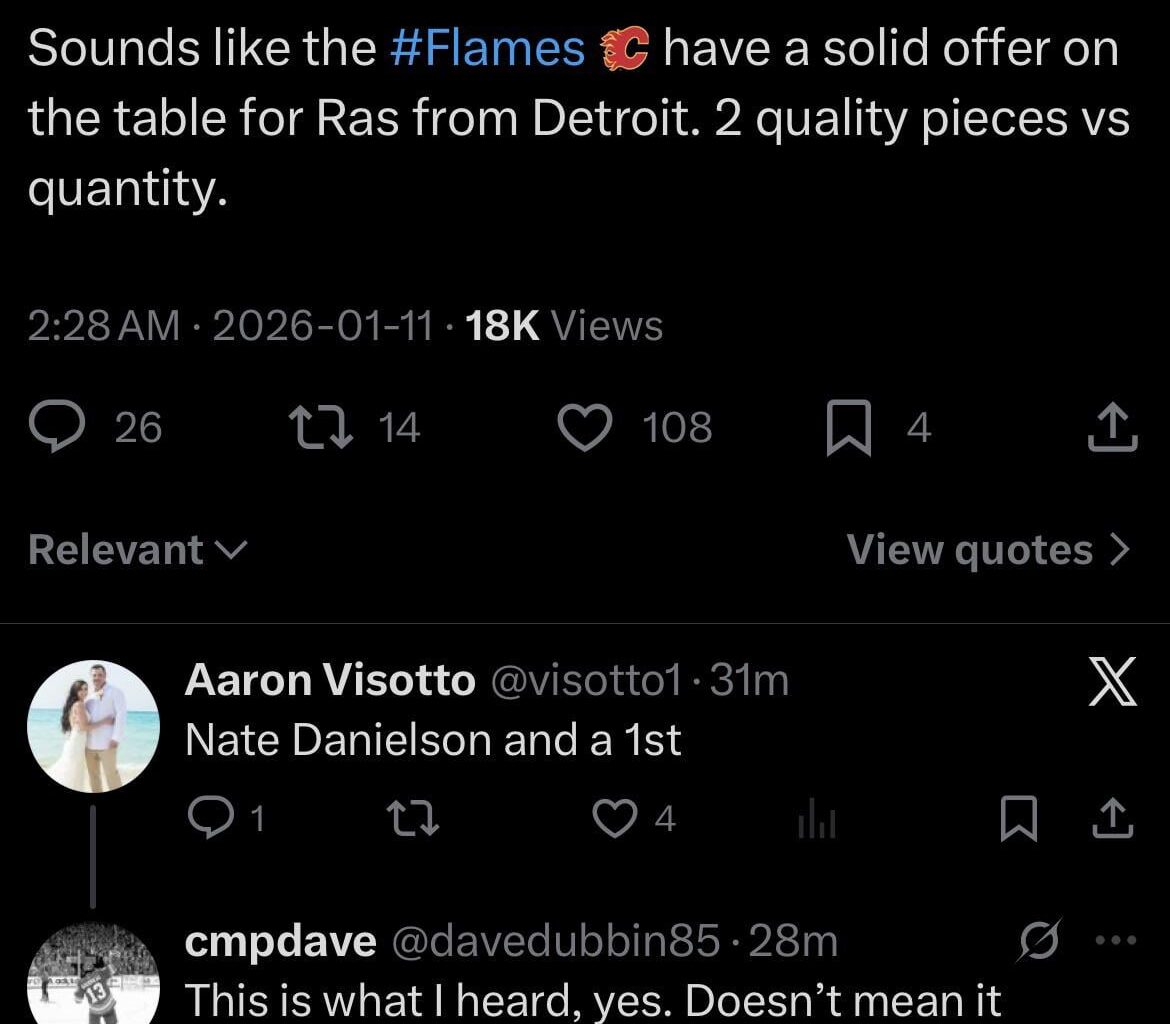The image size is (1170, 1024).
Task: Open Grok actions on cmpdave's reply
Action: click(1040, 938)
